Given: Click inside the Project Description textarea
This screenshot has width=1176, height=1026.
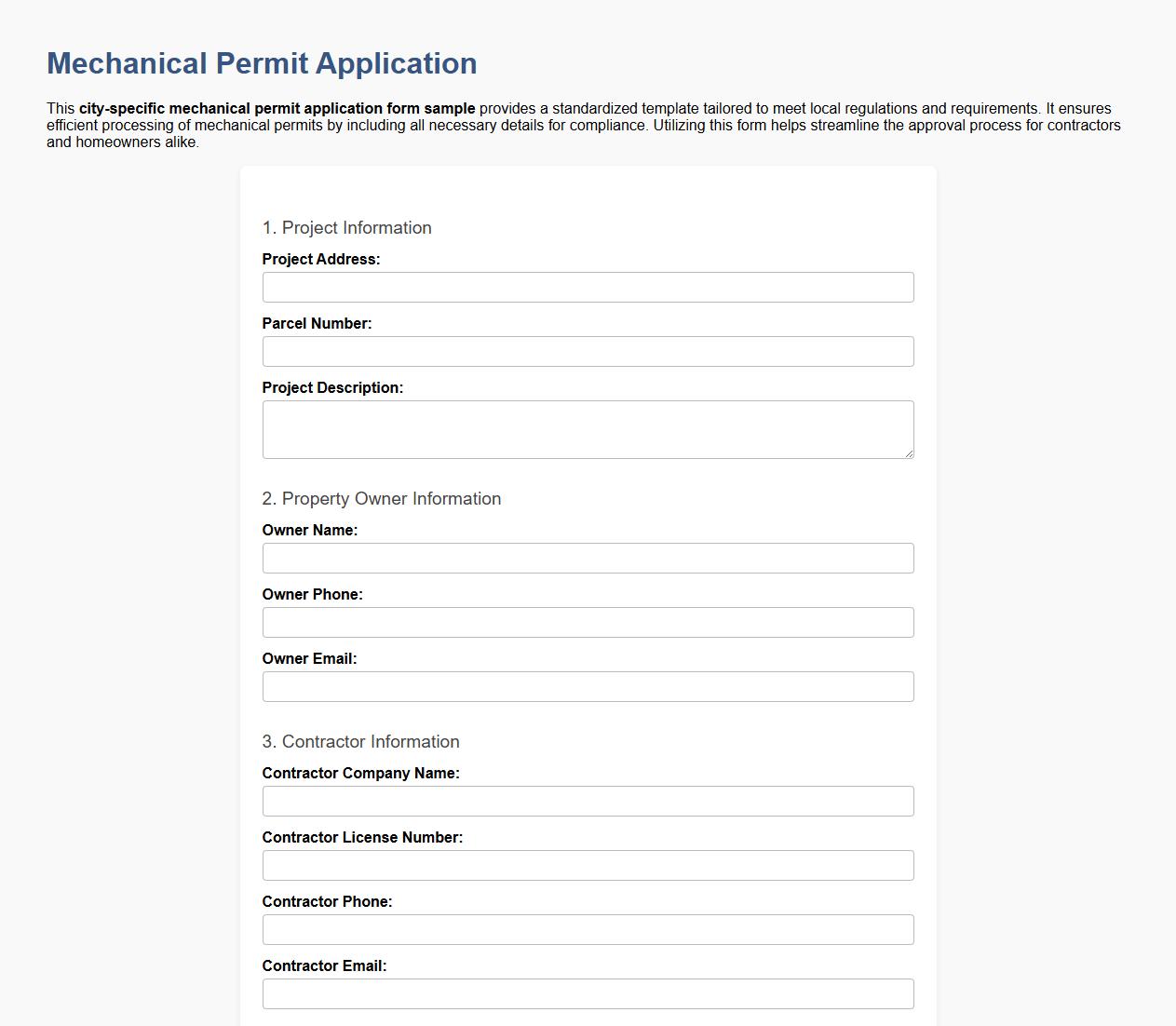Looking at the screenshot, I should [588, 428].
